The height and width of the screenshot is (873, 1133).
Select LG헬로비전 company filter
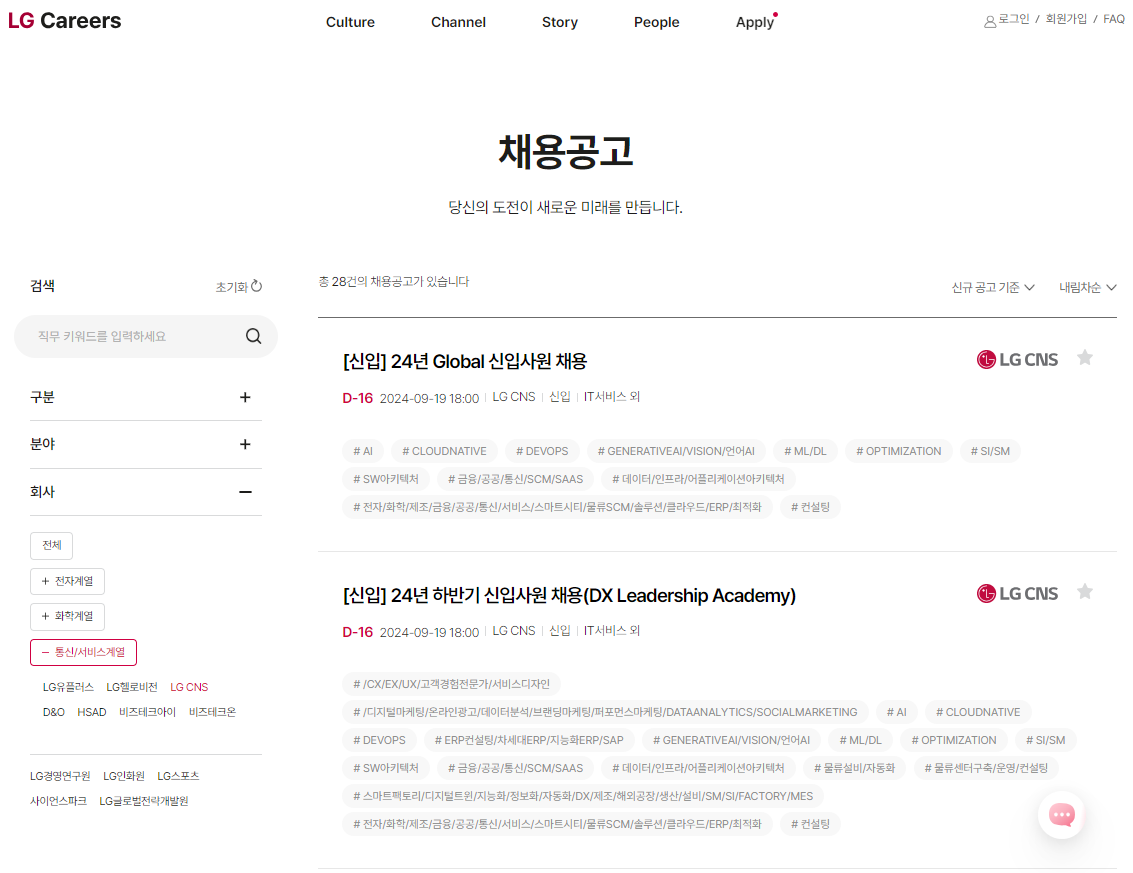click(132, 687)
